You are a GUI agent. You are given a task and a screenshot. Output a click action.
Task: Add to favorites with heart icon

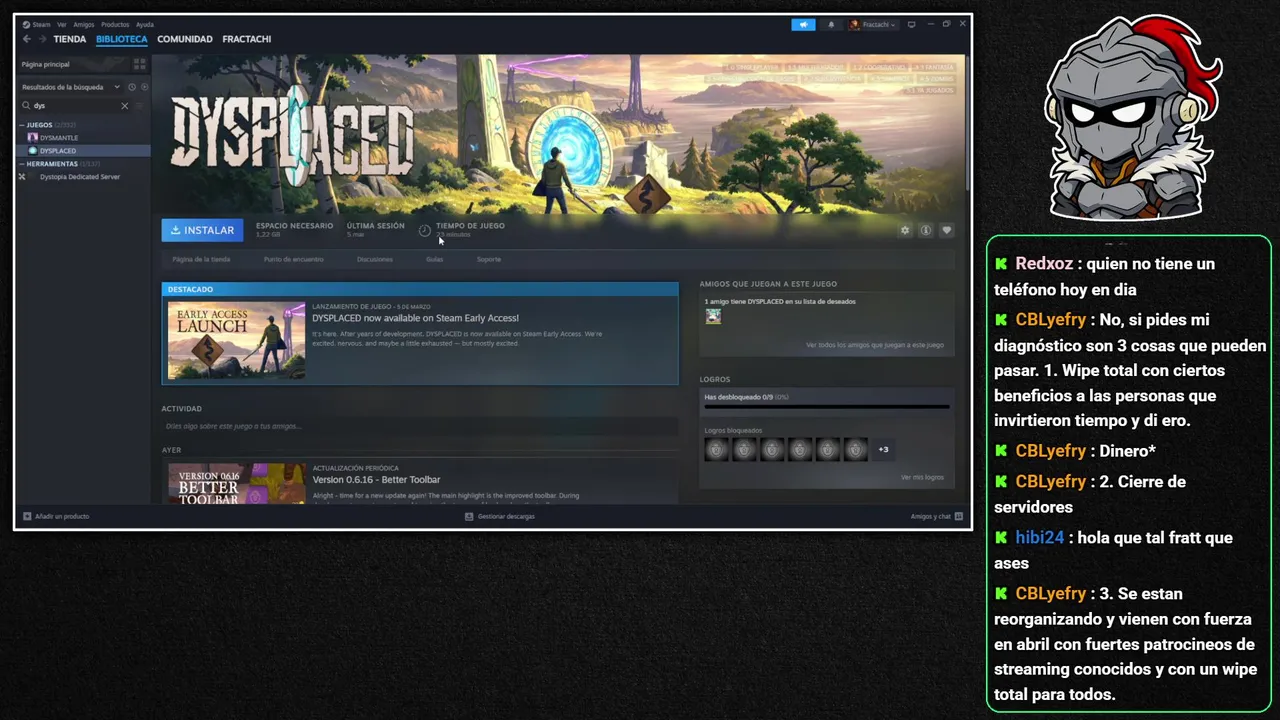[947, 230]
